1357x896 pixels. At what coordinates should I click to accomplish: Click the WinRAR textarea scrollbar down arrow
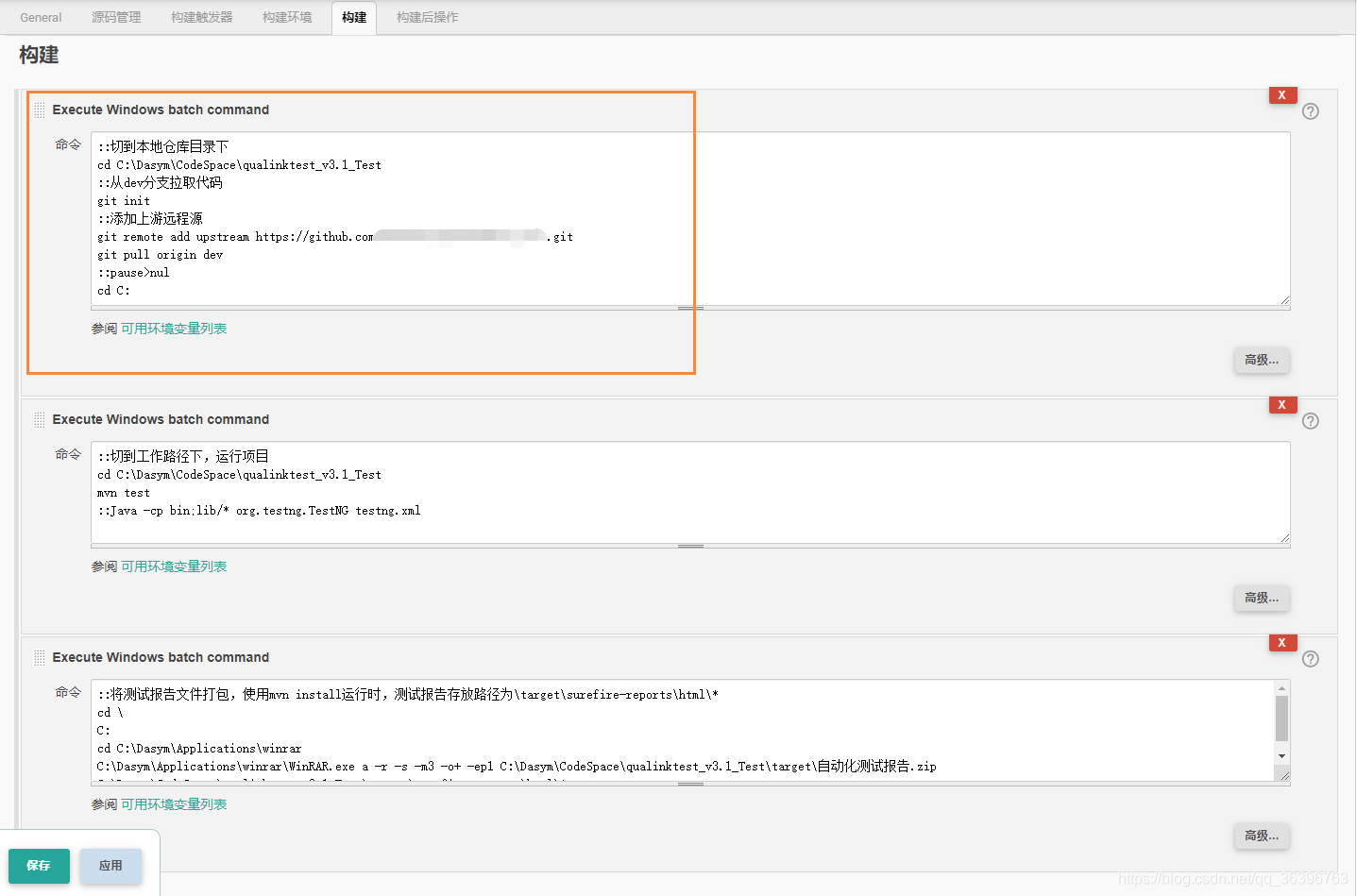click(1281, 756)
